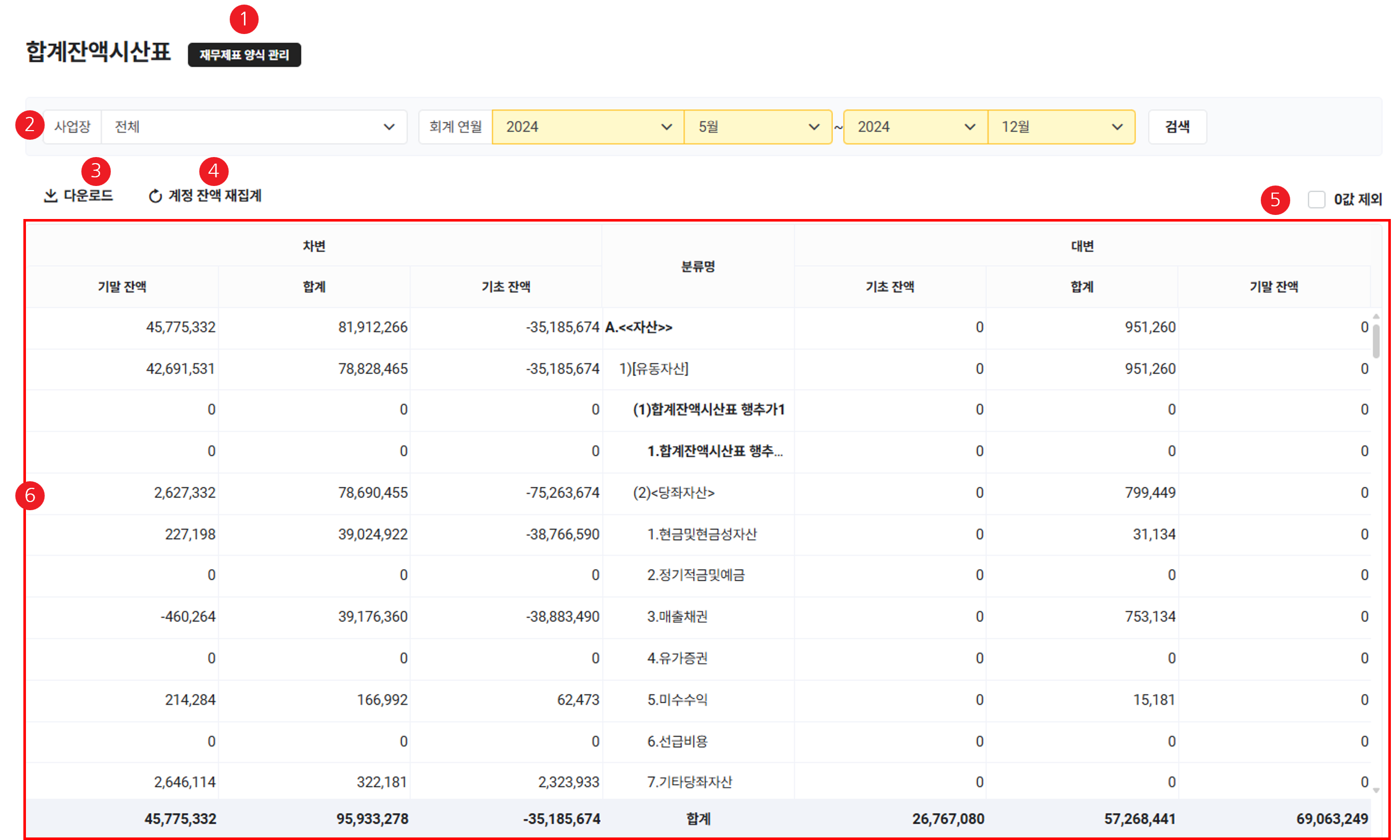The height and width of the screenshot is (840, 1400).
Task: Click the 분류명 column header
Action: coord(698,267)
